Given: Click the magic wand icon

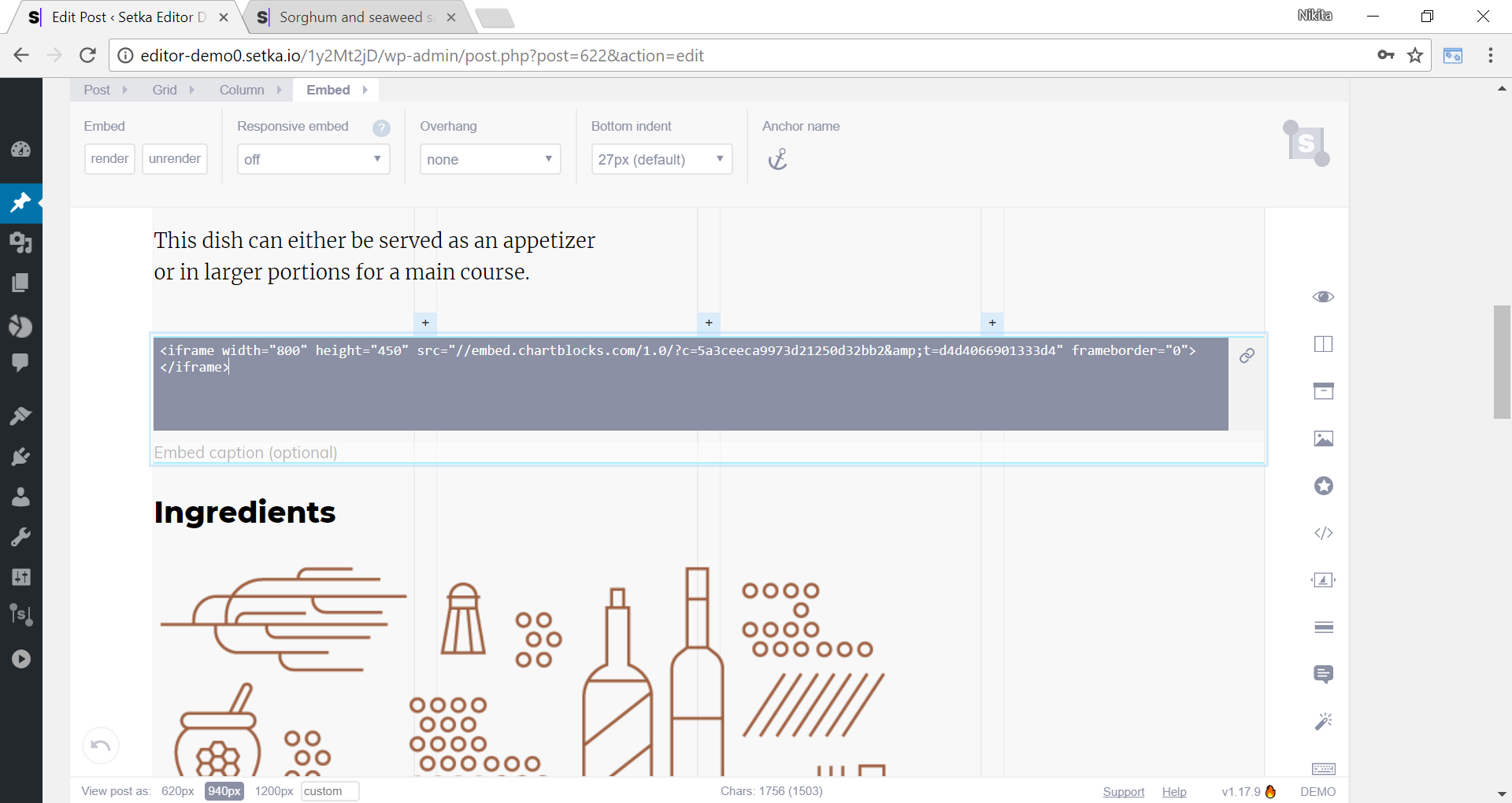Looking at the screenshot, I should click(1323, 721).
